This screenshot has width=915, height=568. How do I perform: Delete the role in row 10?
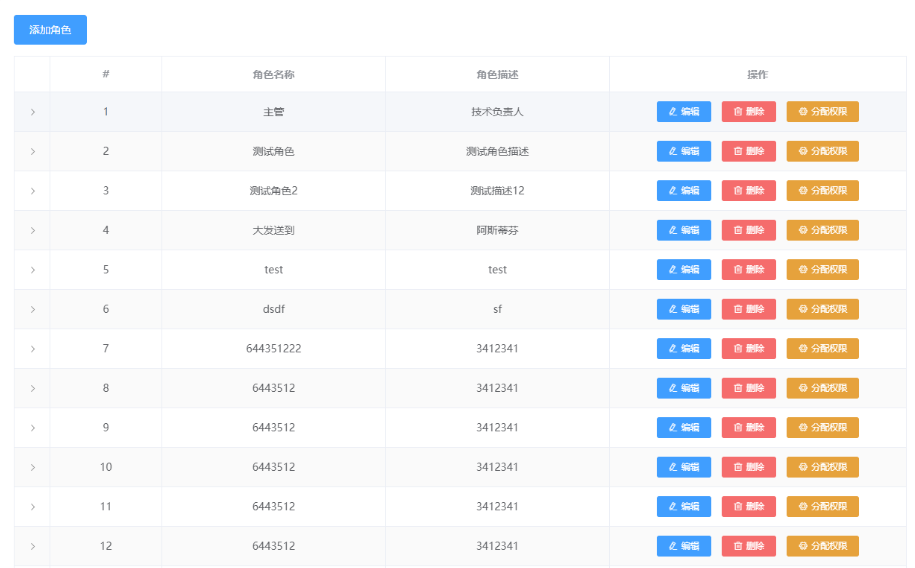click(x=748, y=467)
